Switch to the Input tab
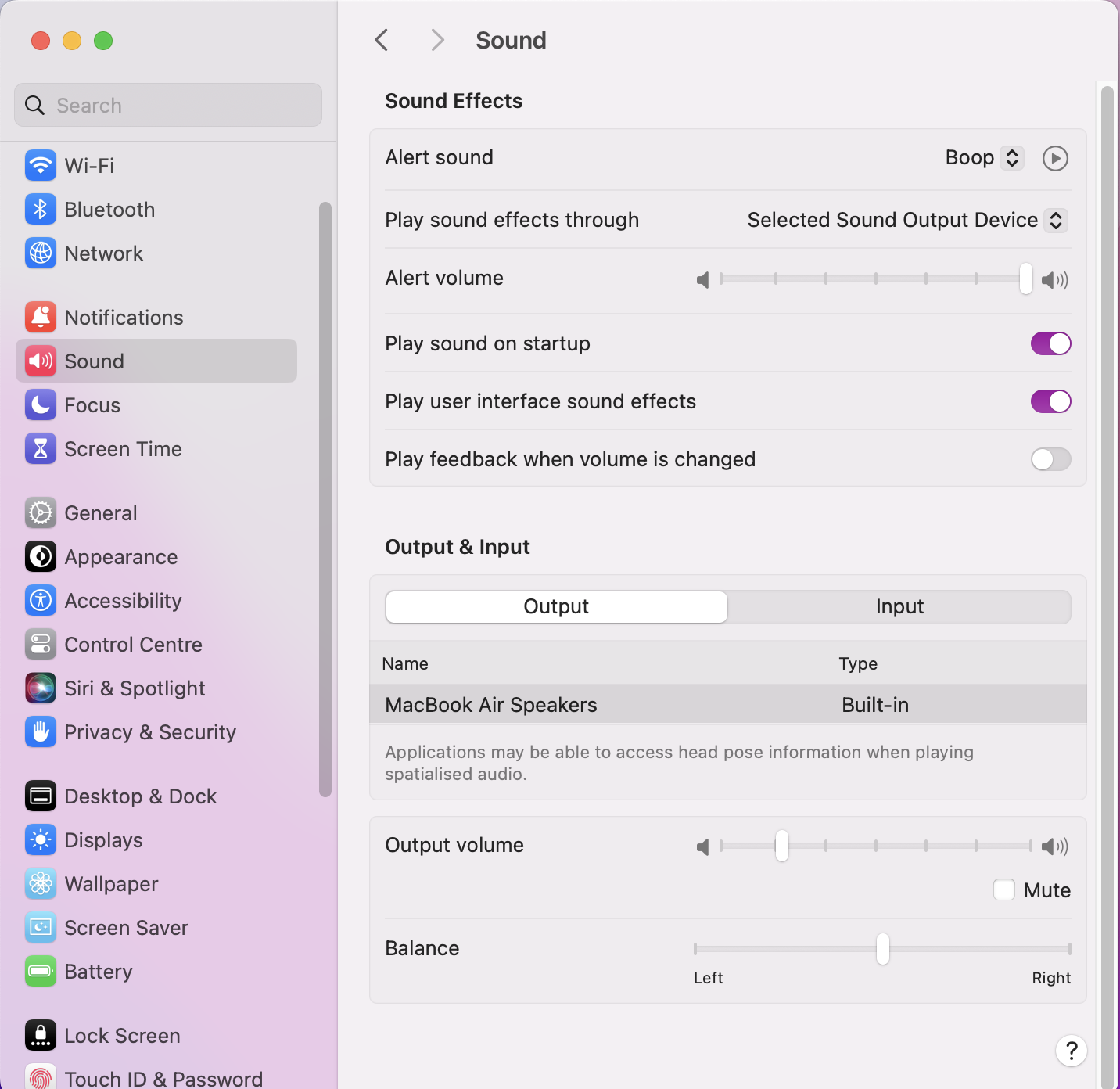 coord(899,606)
